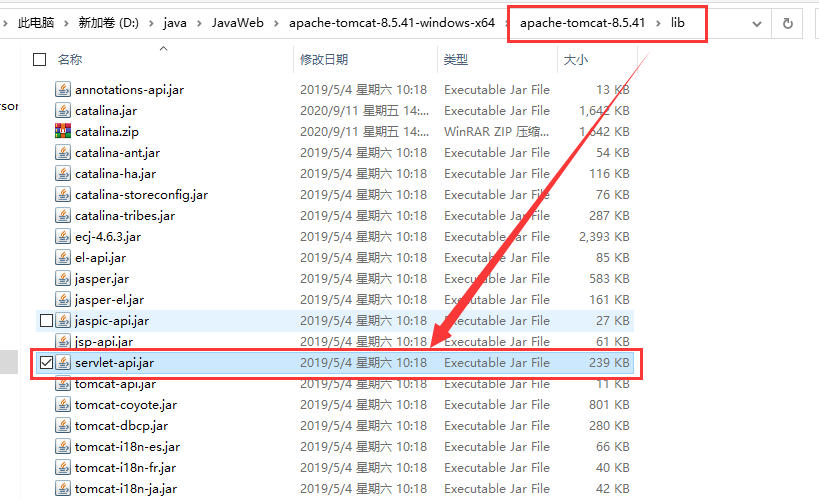The width and height of the screenshot is (819, 501).
Task: Select the file name tomcat-dbcp.jar
Action: click(122, 426)
